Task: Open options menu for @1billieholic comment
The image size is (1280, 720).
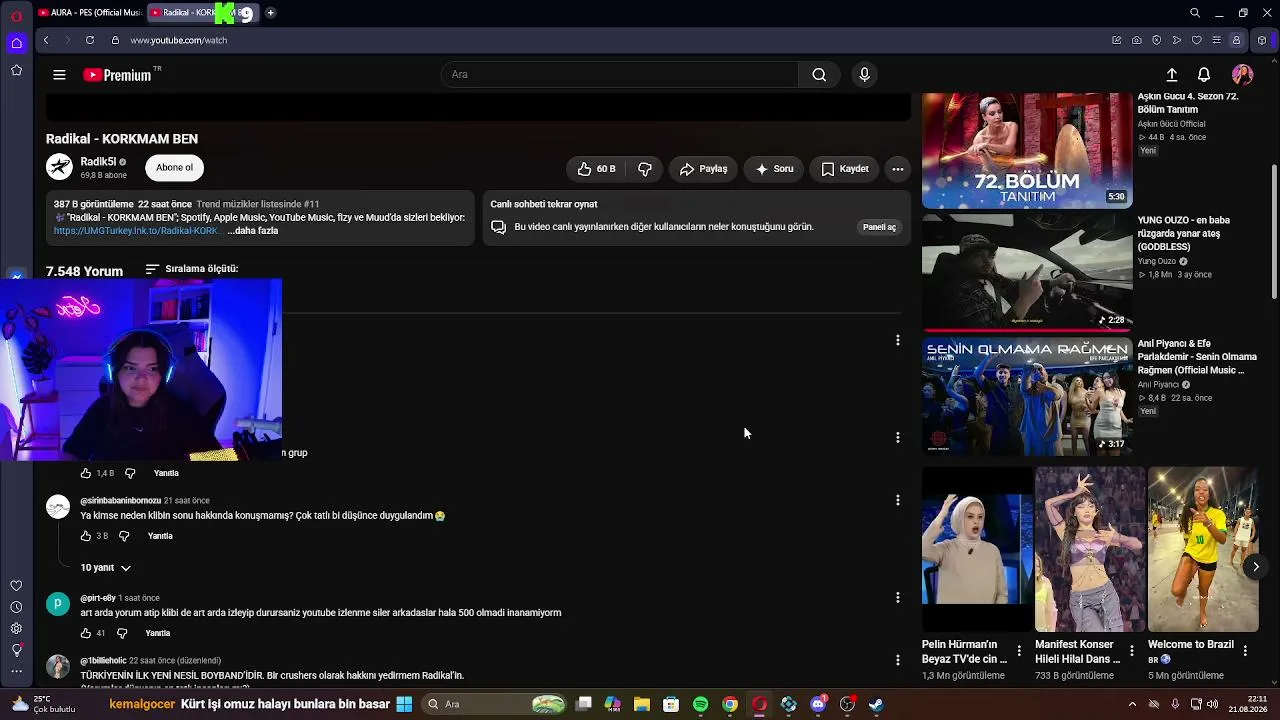Action: pos(898,660)
